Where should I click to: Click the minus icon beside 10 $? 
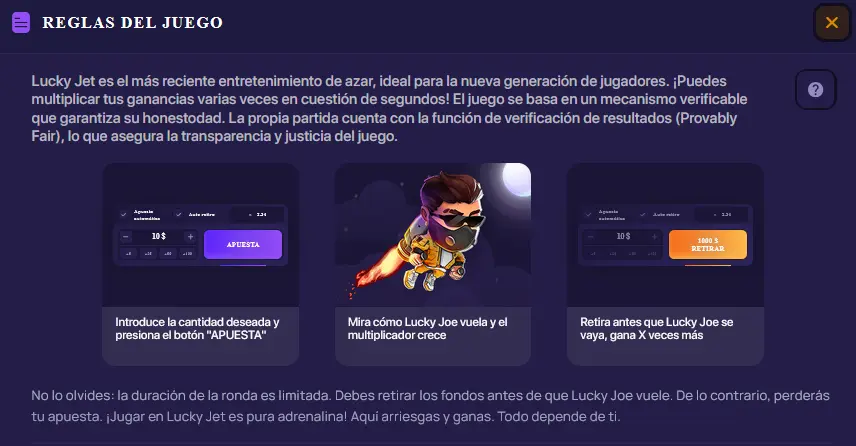pos(126,236)
